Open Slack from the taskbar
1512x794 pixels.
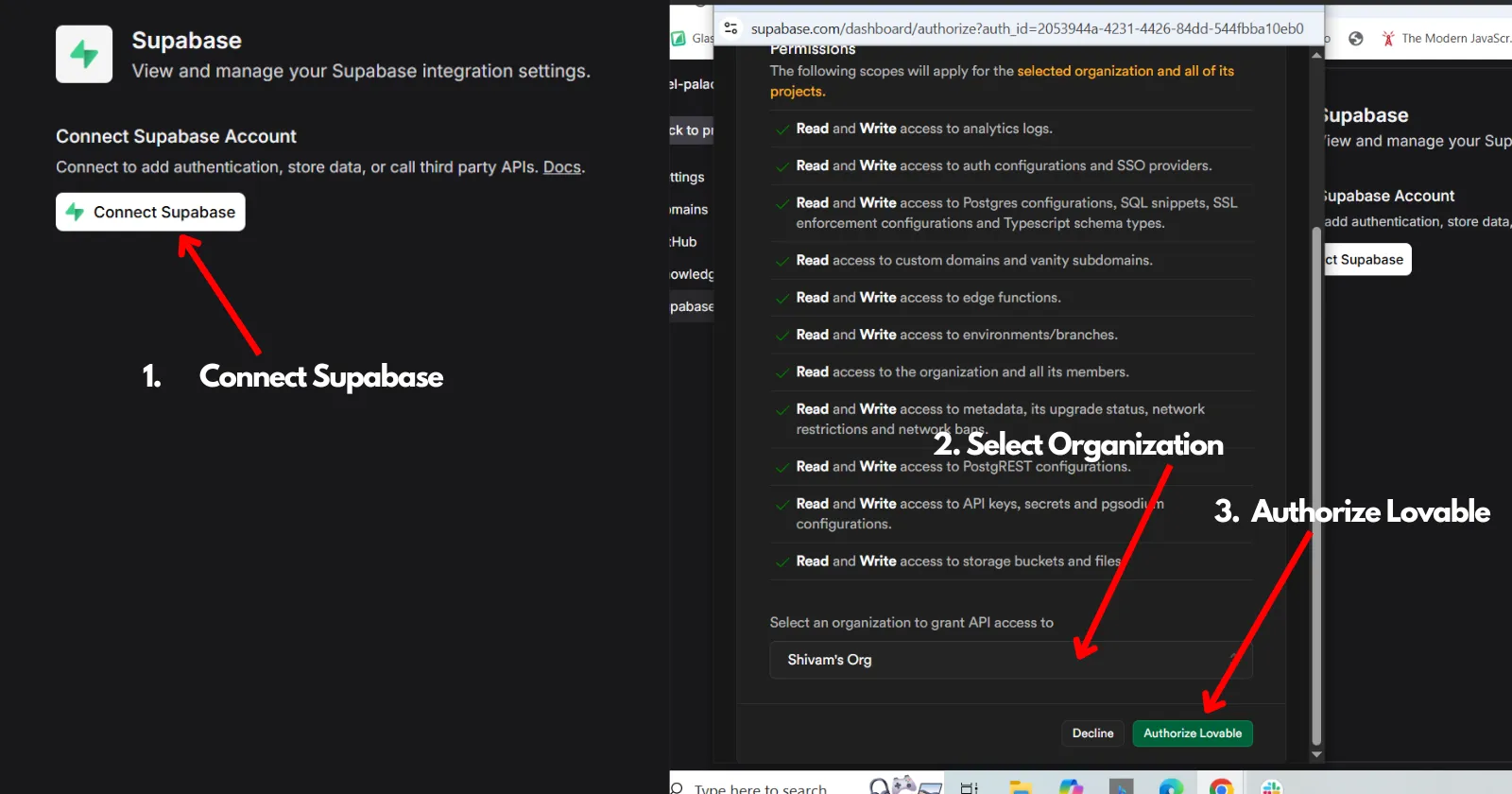pos(1271,787)
